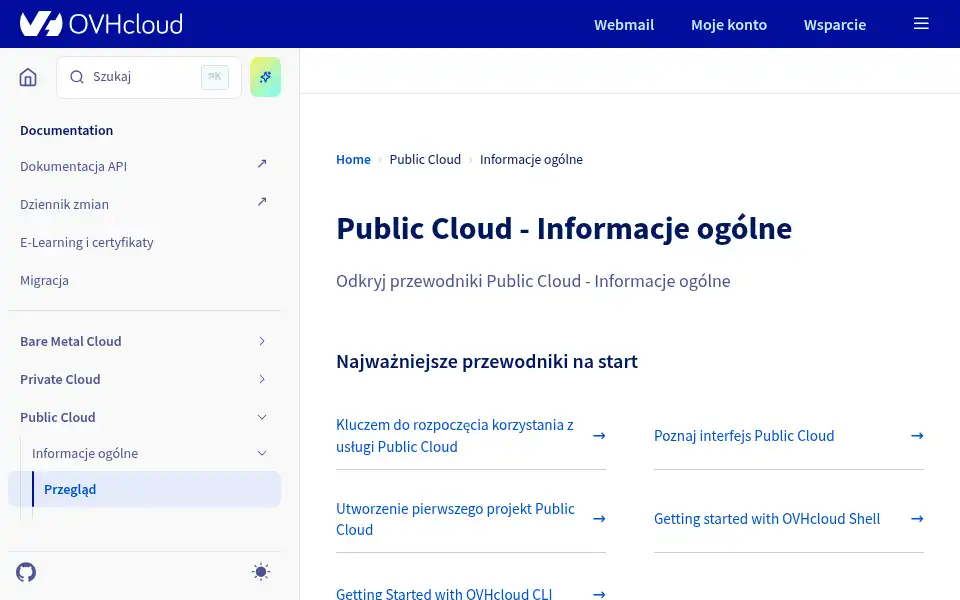Open Poznaj interfejs Public Cloud guide
The image size is (960, 600).
[x=744, y=436]
